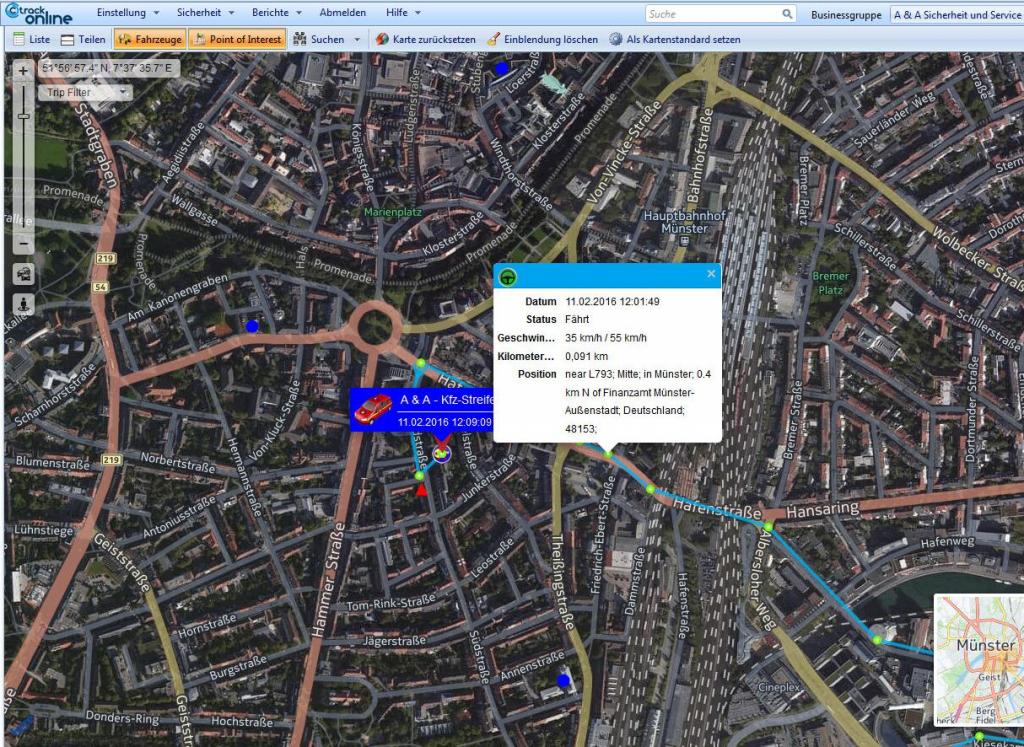
Task: Open the Sicherheit menu
Action: point(203,13)
